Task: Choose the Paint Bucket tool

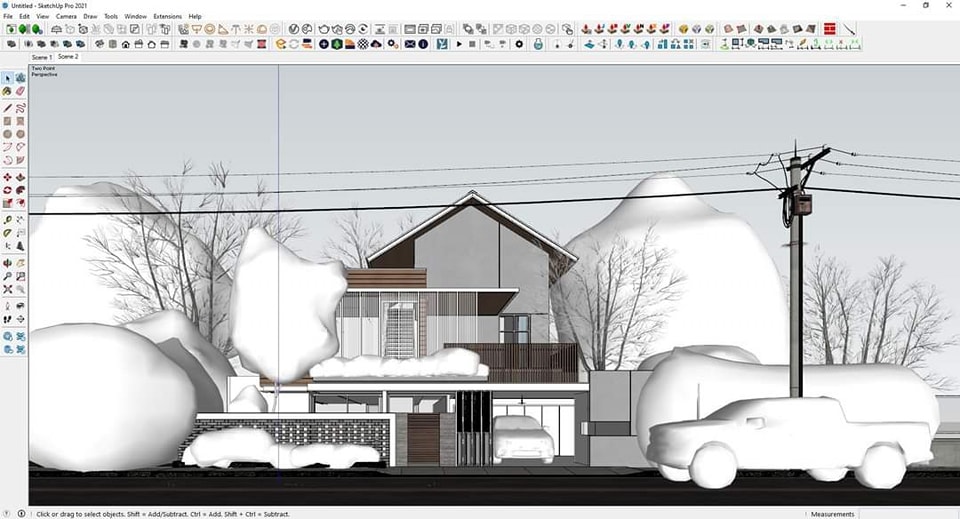Action: tap(8, 91)
